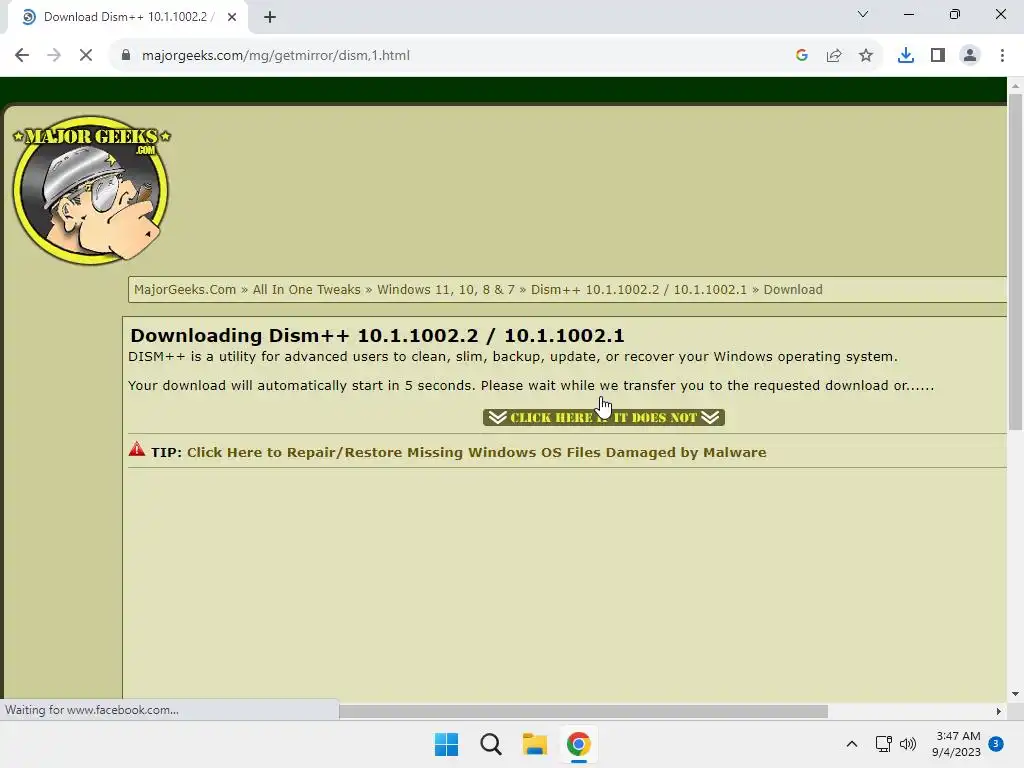Open Chrome profile menu
The width and height of the screenshot is (1024, 768).
click(970, 55)
